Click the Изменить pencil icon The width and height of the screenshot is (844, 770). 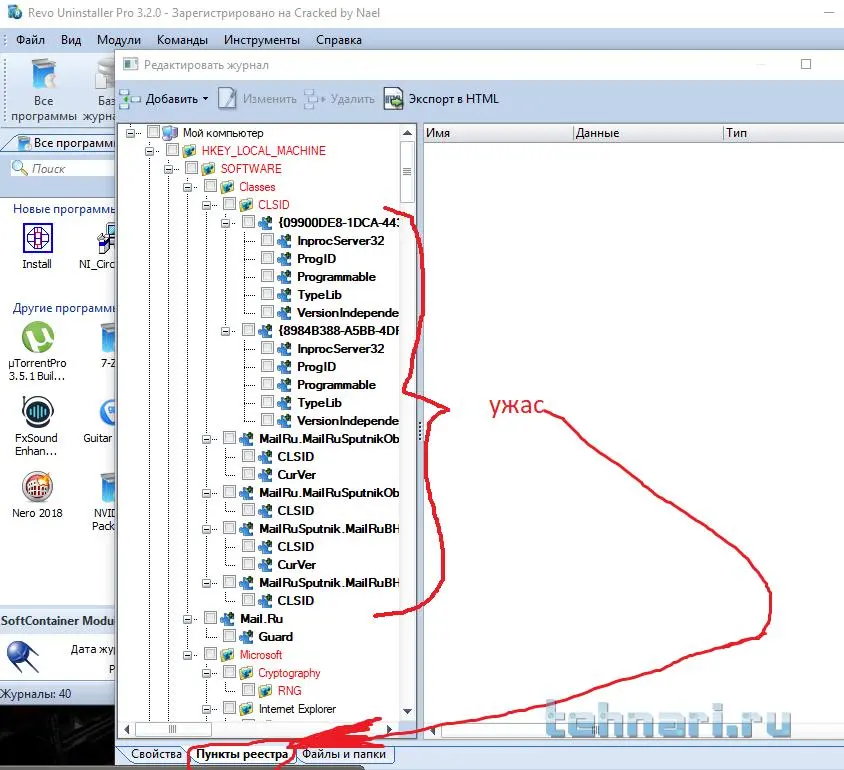click(x=227, y=98)
